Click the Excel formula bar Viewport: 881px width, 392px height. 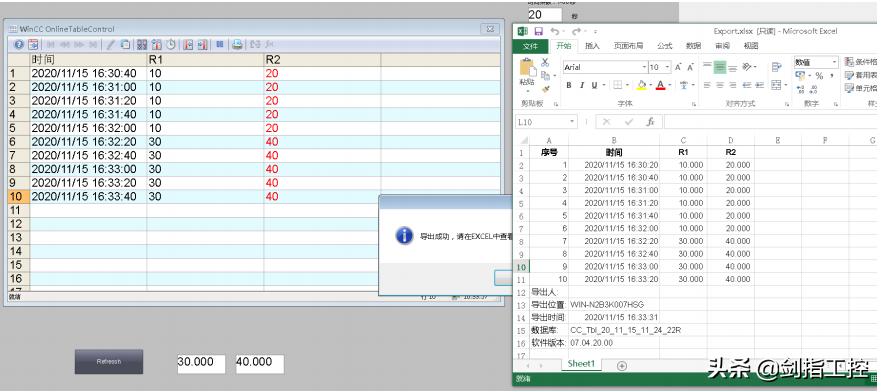(x=770, y=121)
